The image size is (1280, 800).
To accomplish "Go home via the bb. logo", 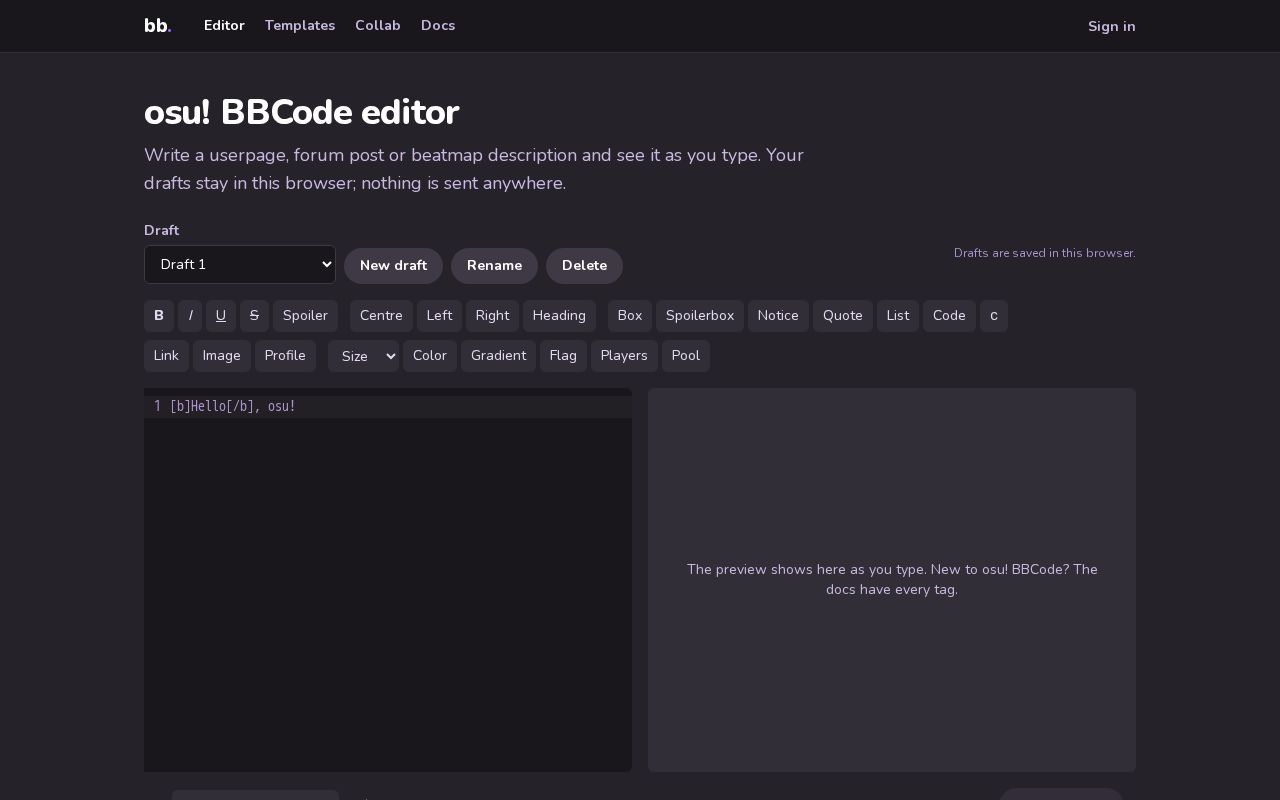I will [158, 26].
